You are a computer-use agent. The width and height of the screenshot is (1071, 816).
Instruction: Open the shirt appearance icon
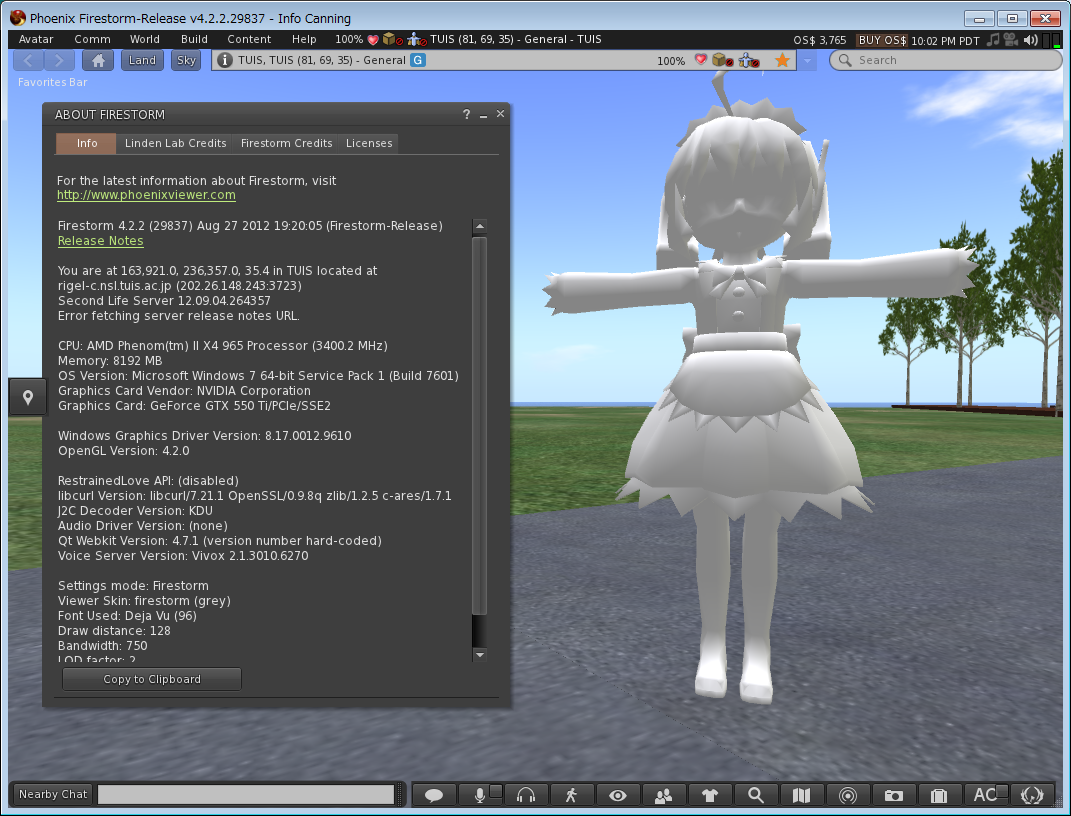click(710, 795)
